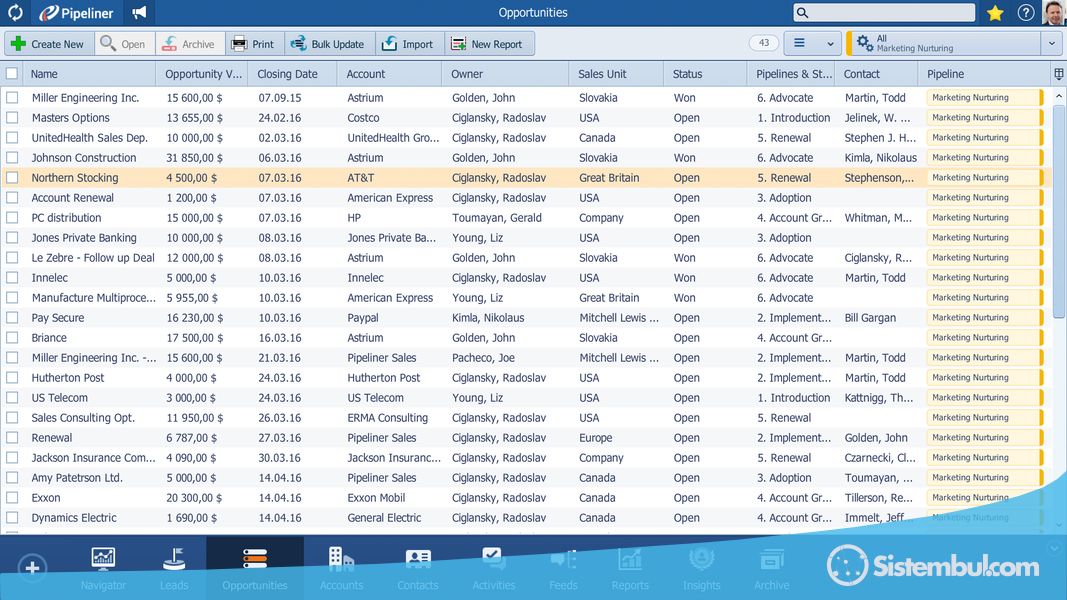Expand the list view options dropdown
This screenshot has height=600, width=1067.
point(813,44)
